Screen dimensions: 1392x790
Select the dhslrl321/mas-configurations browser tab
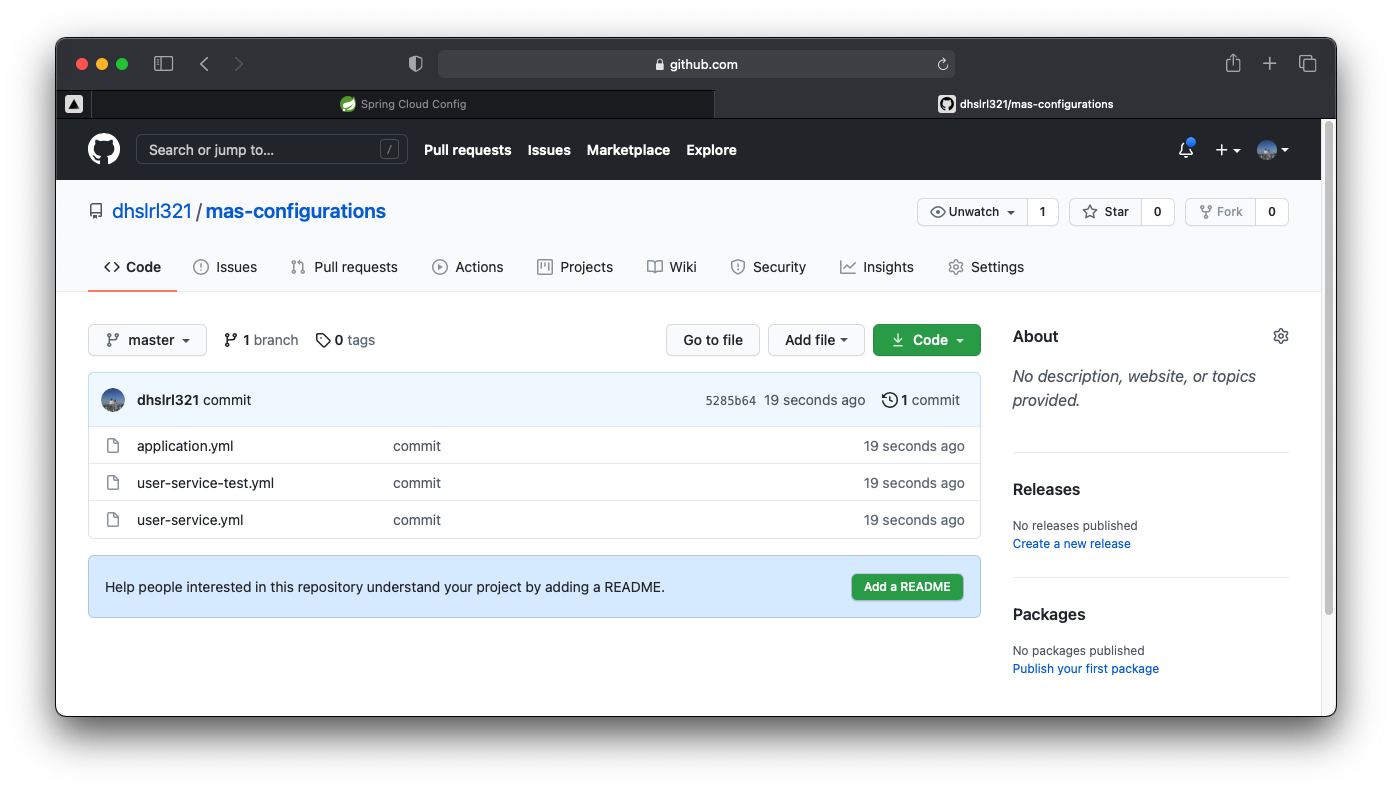tap(1025, 104)
